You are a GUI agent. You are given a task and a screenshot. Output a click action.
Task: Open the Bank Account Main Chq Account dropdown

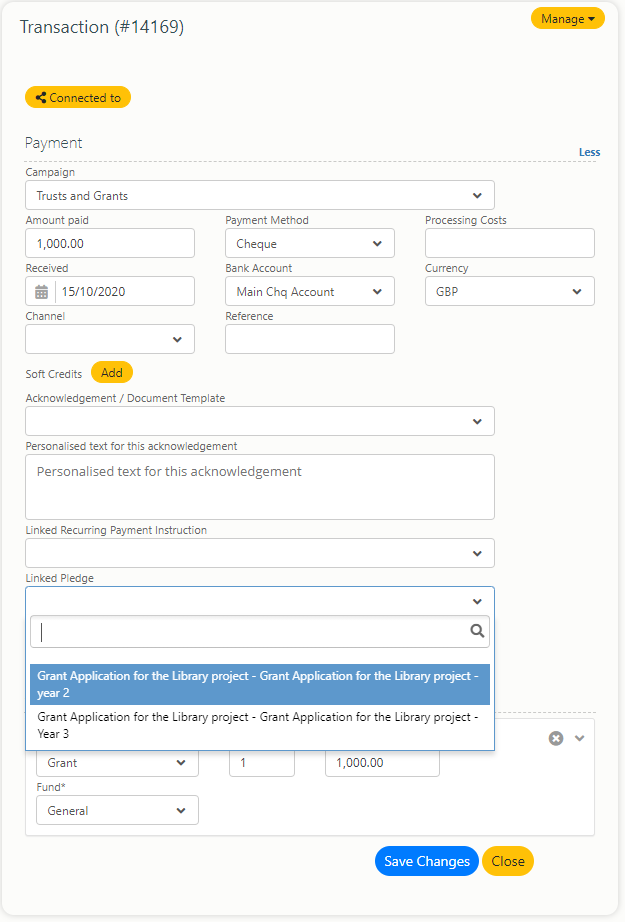tap(310, 292)
